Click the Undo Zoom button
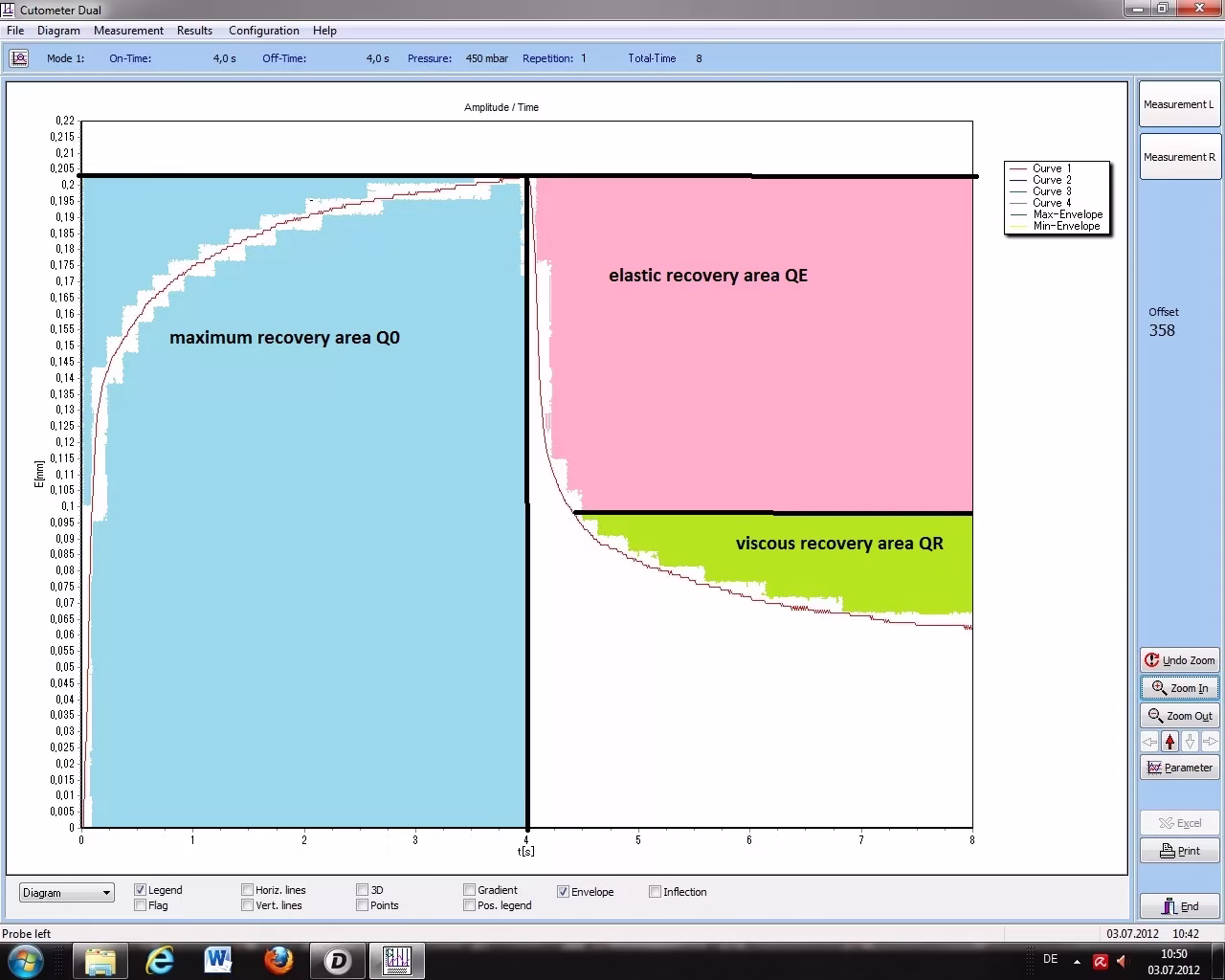Image resolution: width=1225 pixels, height=980 pixels. coord(1179,660)
